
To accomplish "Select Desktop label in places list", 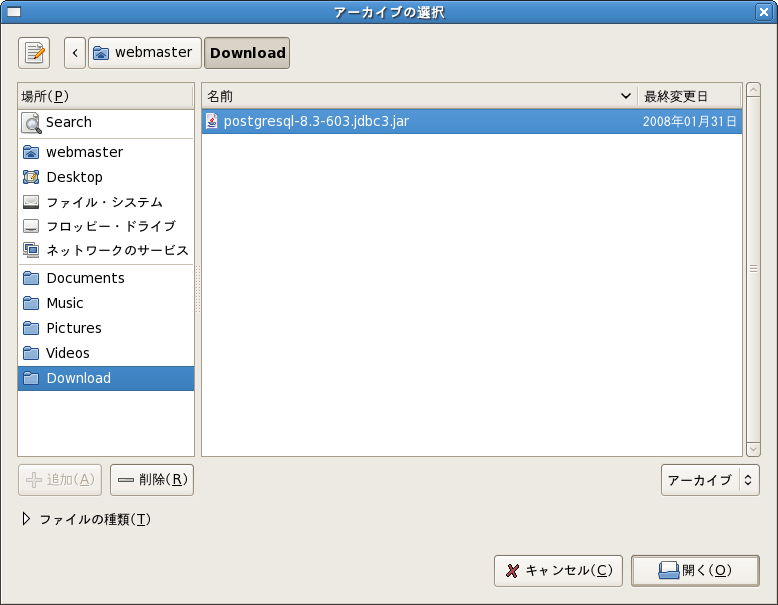I will [74, 177].
